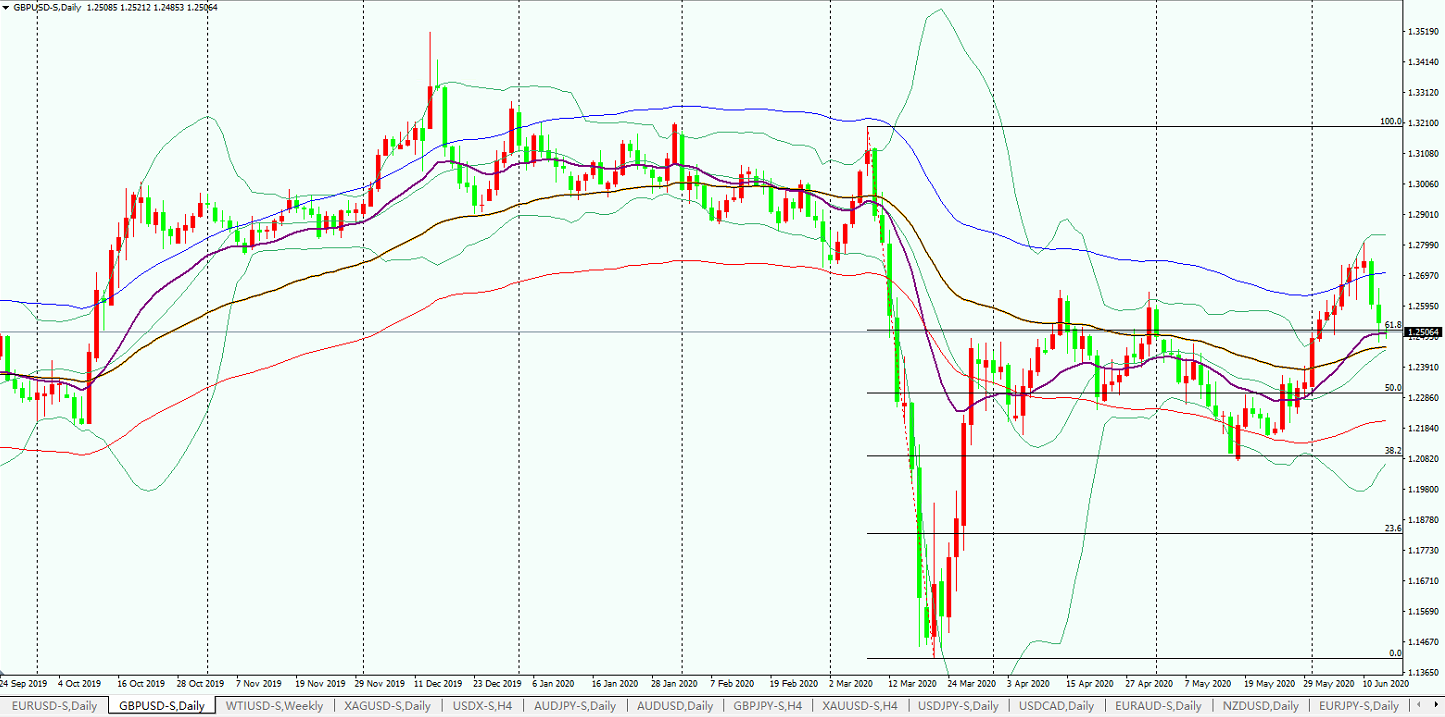Click the left tab-scroll arrow

pos(1419,706)
